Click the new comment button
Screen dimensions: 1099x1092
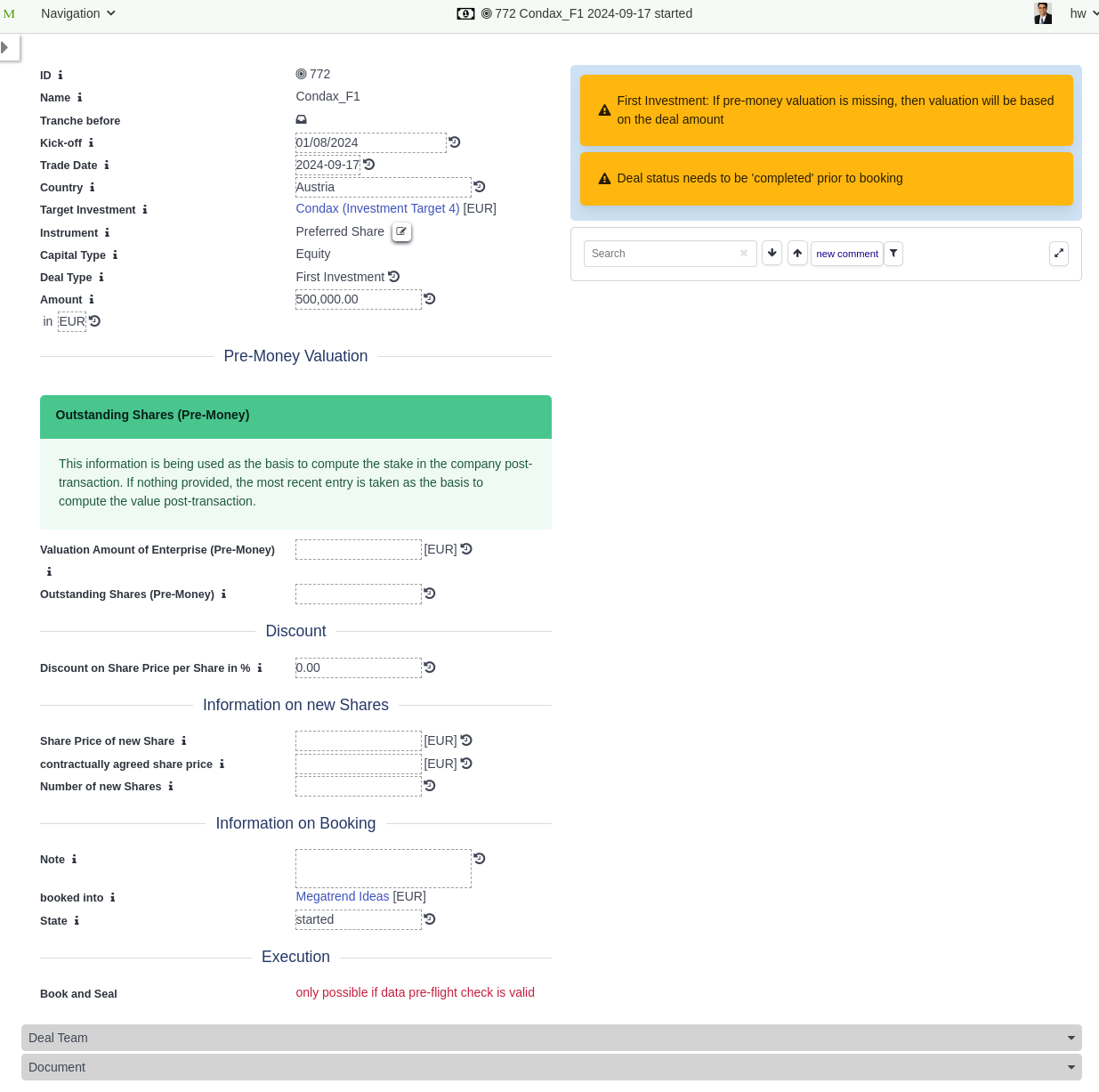pos(846,254)
